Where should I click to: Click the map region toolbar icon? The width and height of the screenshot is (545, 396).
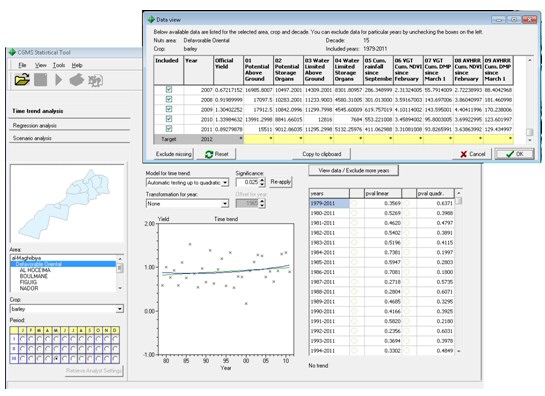95,80
